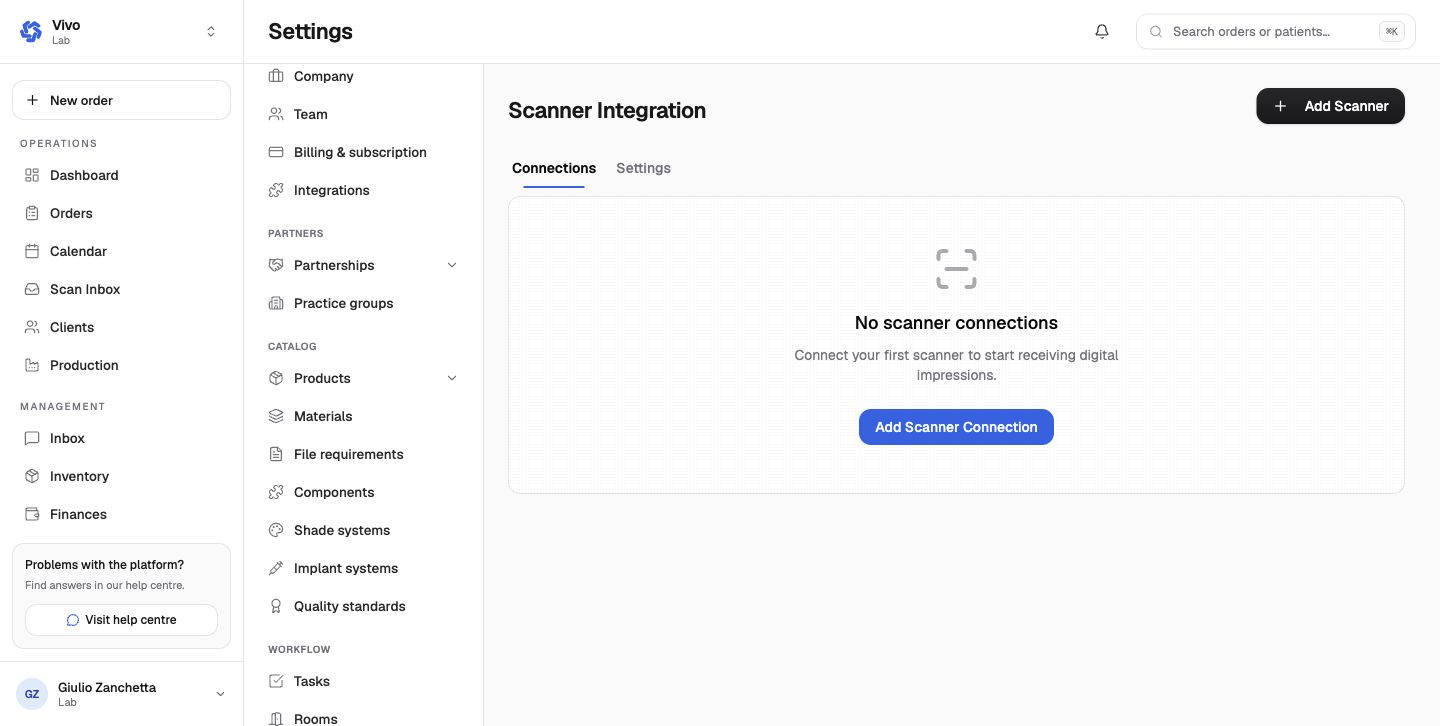Focus the Search orders or patients field

click(1275, 32)
